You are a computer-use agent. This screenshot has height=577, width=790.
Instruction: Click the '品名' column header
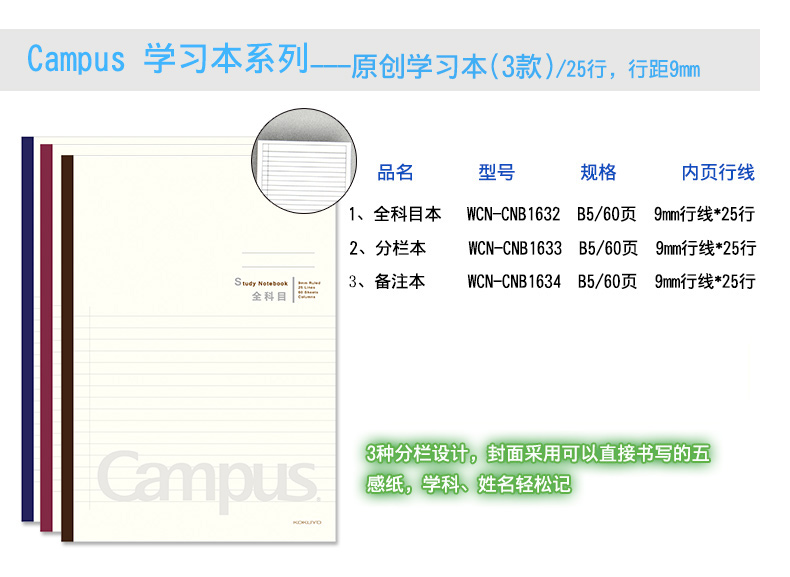tap(395, 172)
